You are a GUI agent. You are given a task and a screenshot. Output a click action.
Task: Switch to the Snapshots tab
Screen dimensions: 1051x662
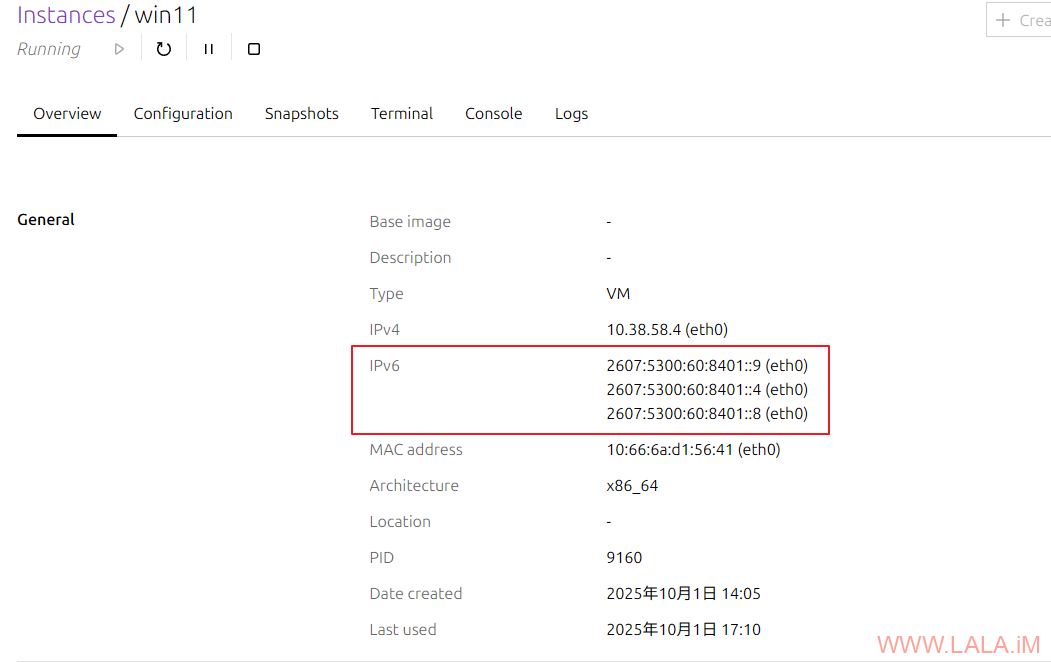point(301,114)
